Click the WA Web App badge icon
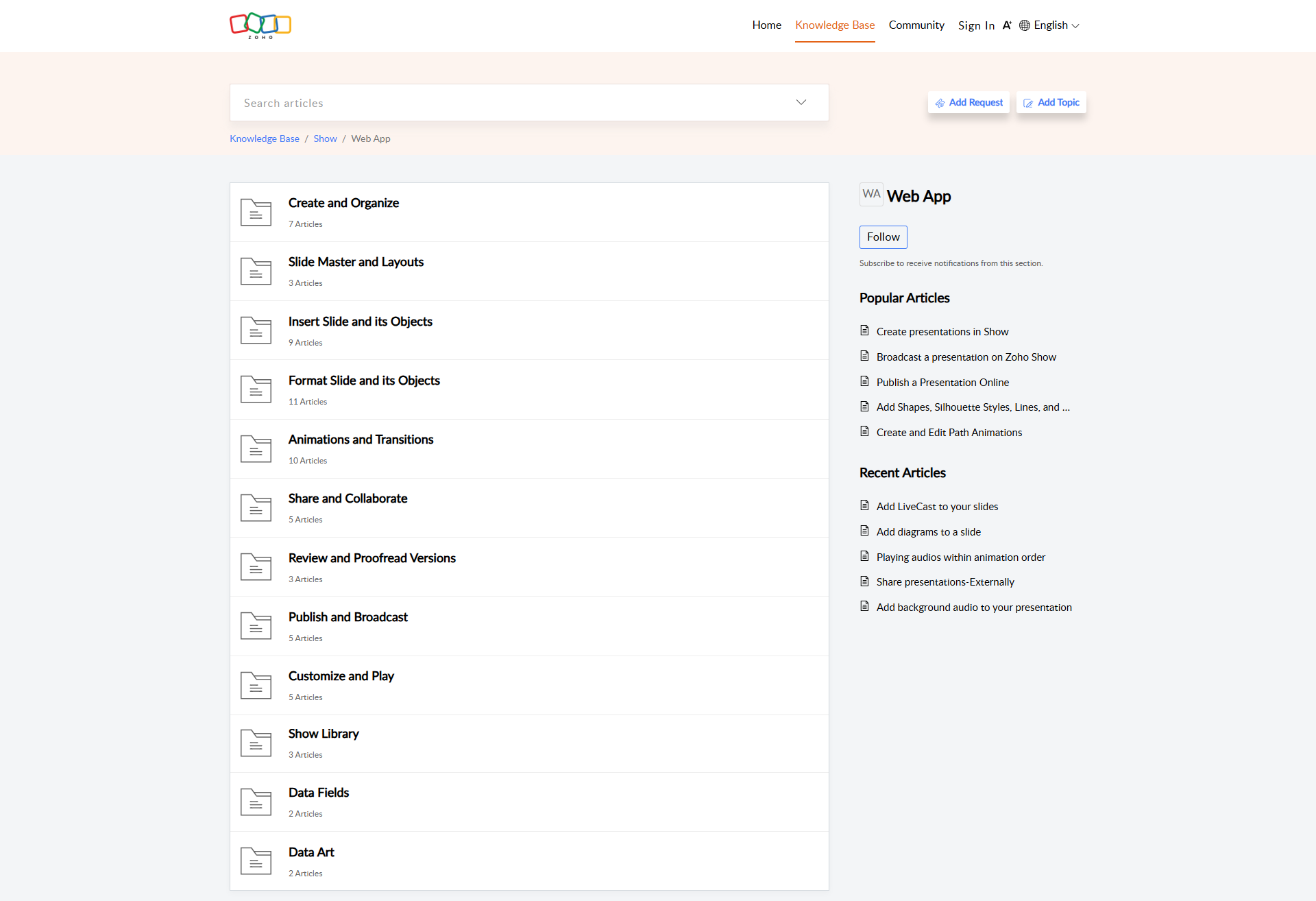Image resolution: width=1316 pixels, height=901 pixels. (x=871, y=195)
